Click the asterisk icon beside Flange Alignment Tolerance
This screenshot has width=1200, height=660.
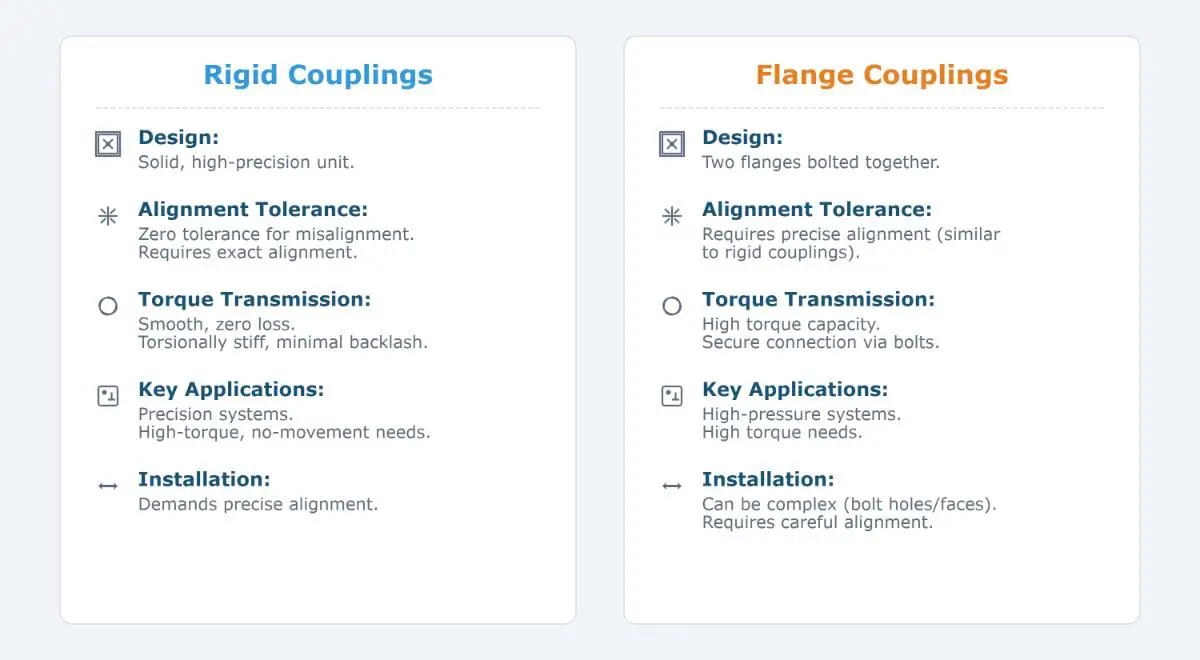(672, 216)
